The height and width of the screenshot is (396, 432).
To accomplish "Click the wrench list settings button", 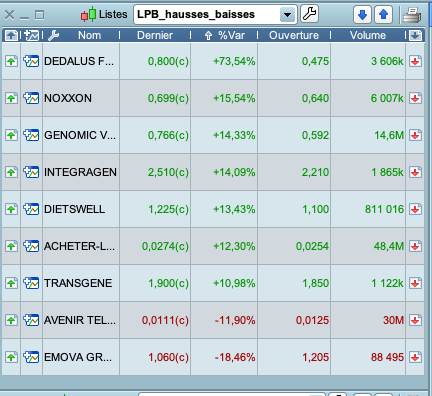I will pyautogui.click(x=310, y=14).
